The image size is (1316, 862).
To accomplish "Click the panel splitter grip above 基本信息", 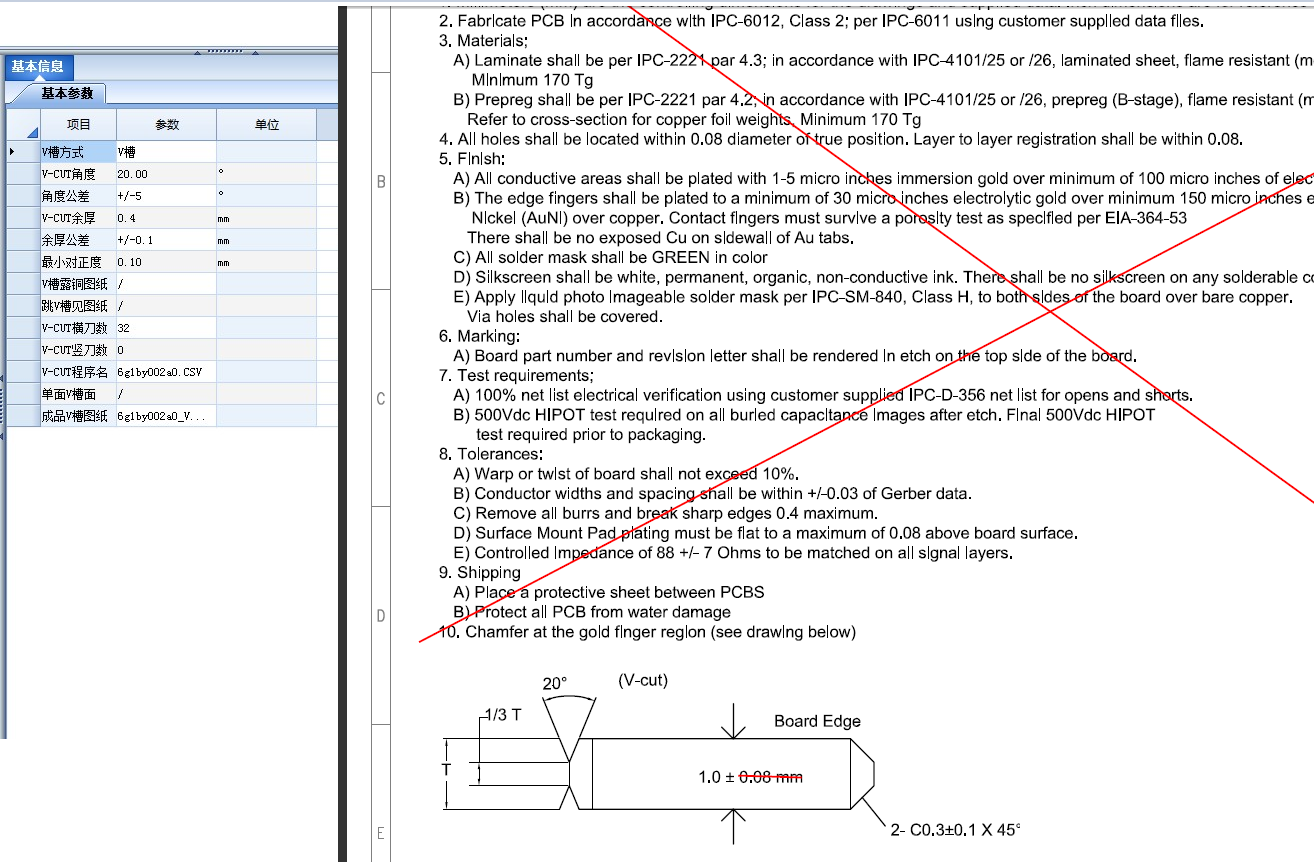I will pos(228,49).
